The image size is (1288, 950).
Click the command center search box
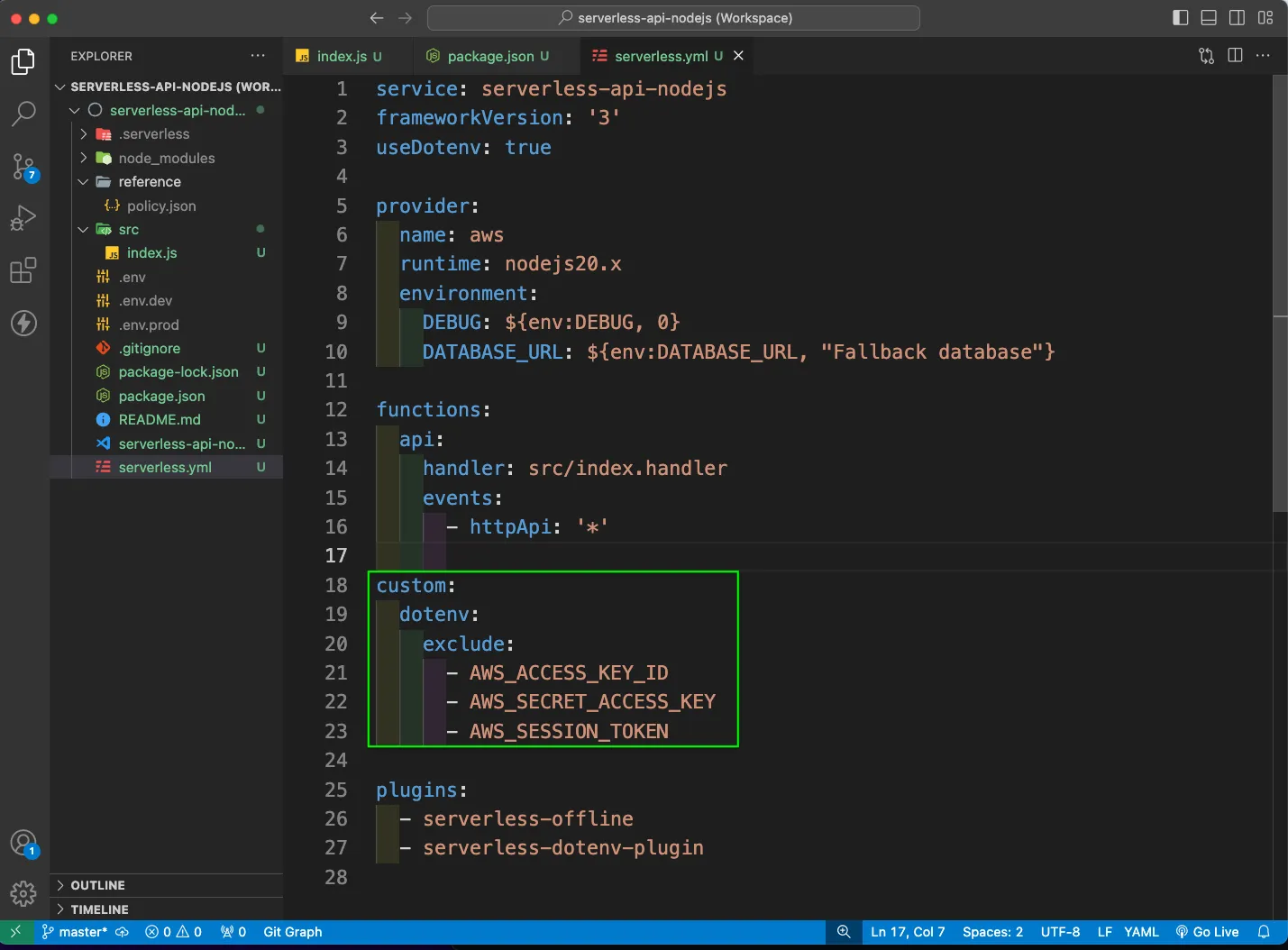point(673,18)
